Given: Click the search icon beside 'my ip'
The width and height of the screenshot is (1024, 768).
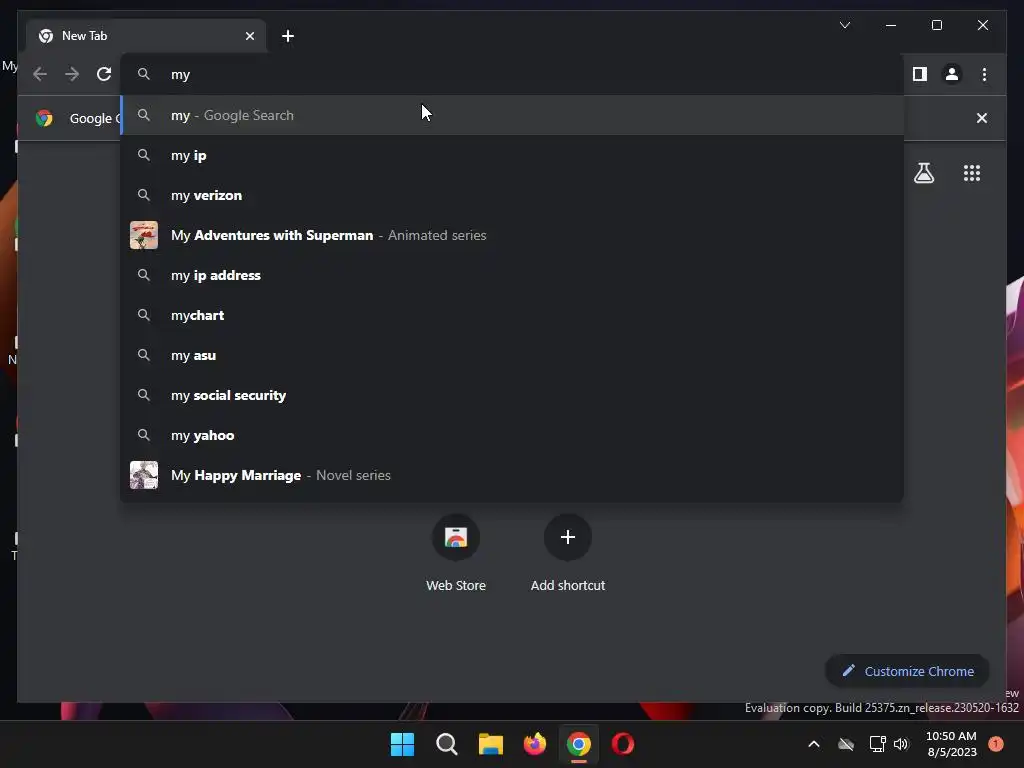Looking at the screenshot, I should point(144,155).
